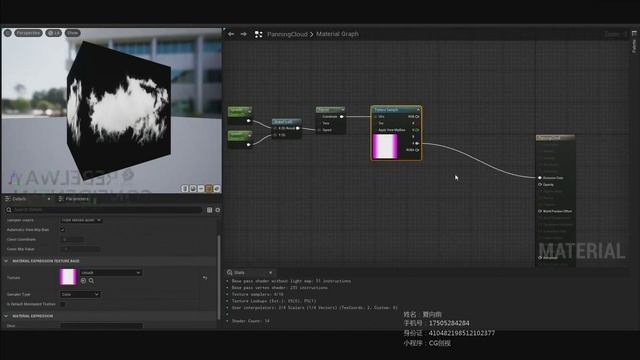
Task: Click PanningCloud in the breadcrumb
Action: (x=287, y=34)
